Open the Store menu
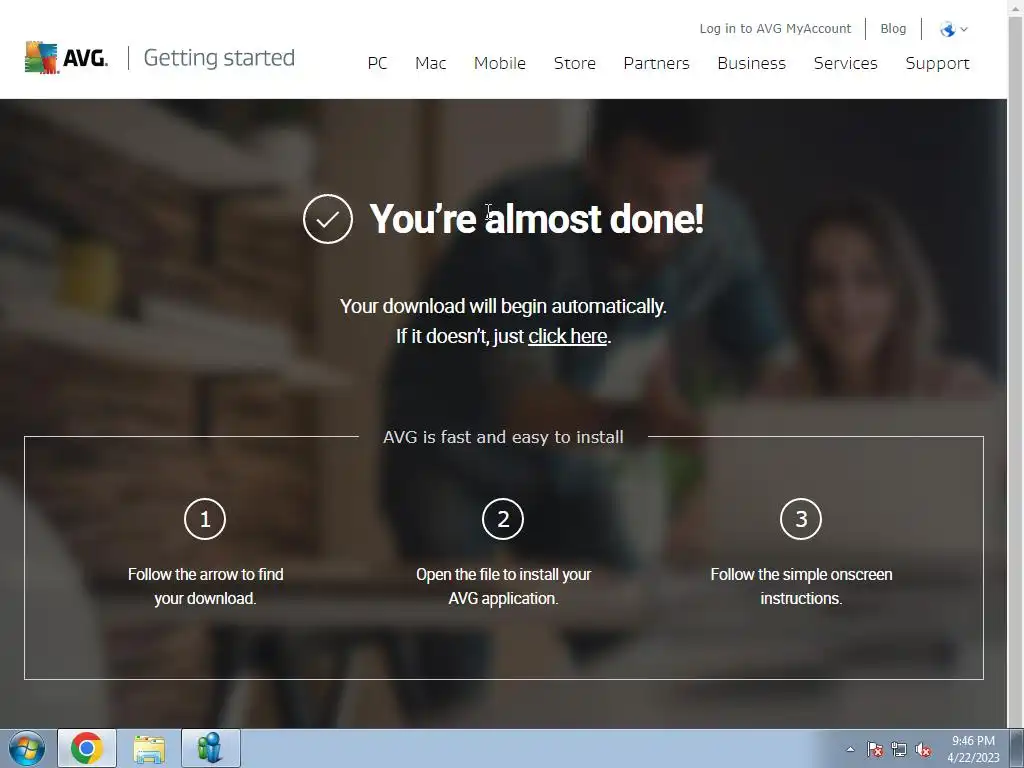1024x768 pixels. click(x=575, y=63)
